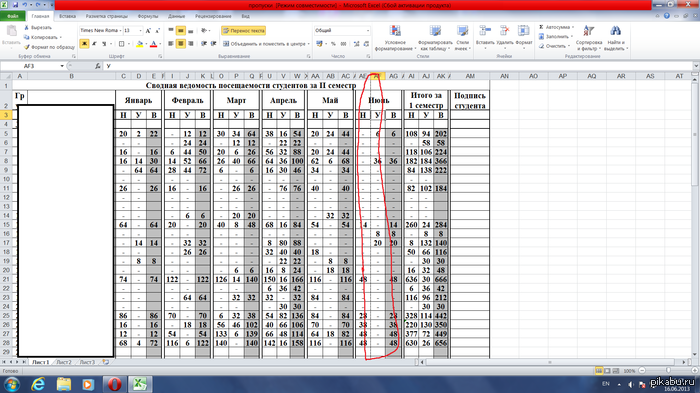Screen dimensions: 700x393
Task: Toggle center horizontal alignment
Action: click(x=181, y=44)
